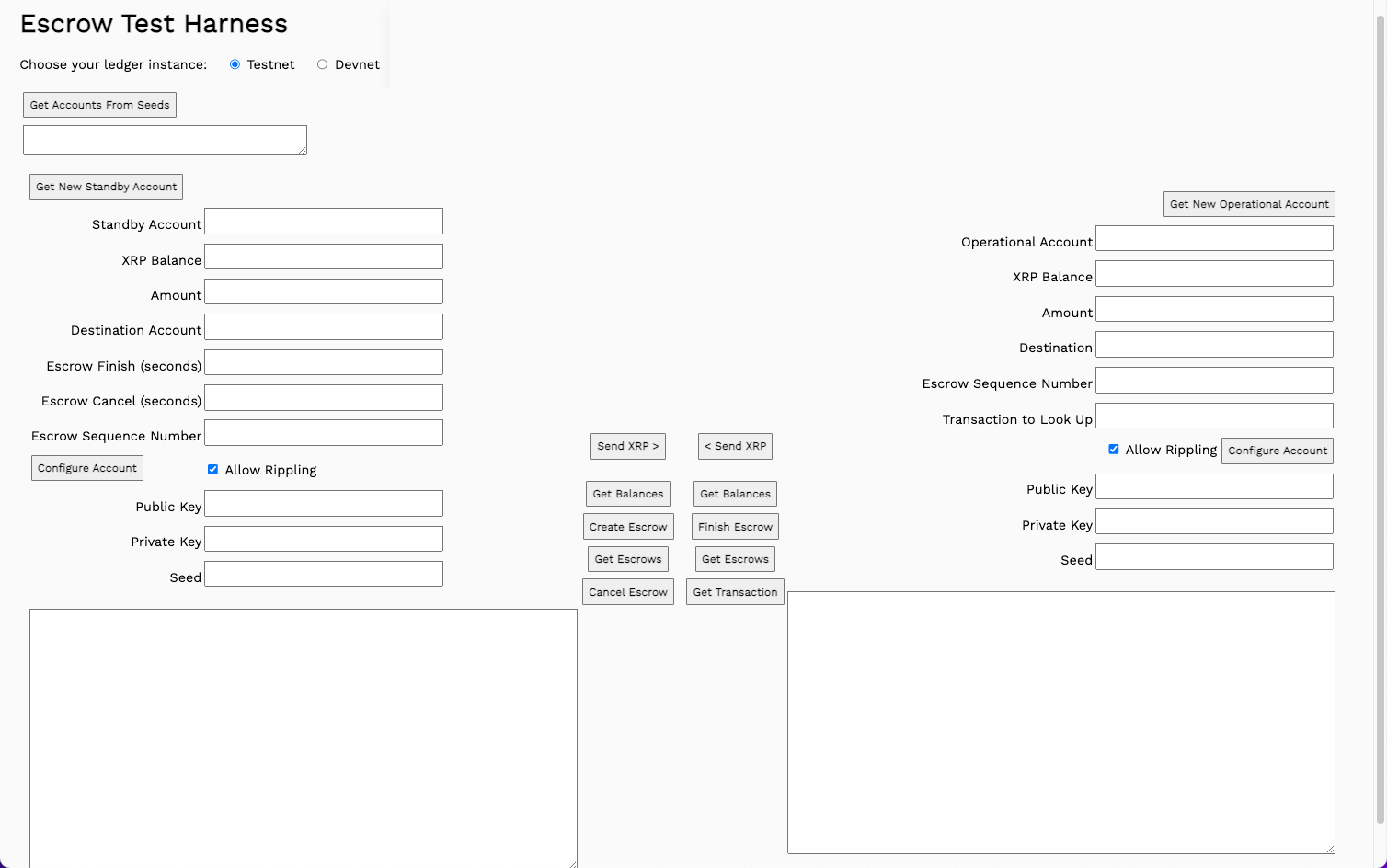1387x868 pixels.
Task: Click the Finish Escrow button
Action: [x=734, y=526]
